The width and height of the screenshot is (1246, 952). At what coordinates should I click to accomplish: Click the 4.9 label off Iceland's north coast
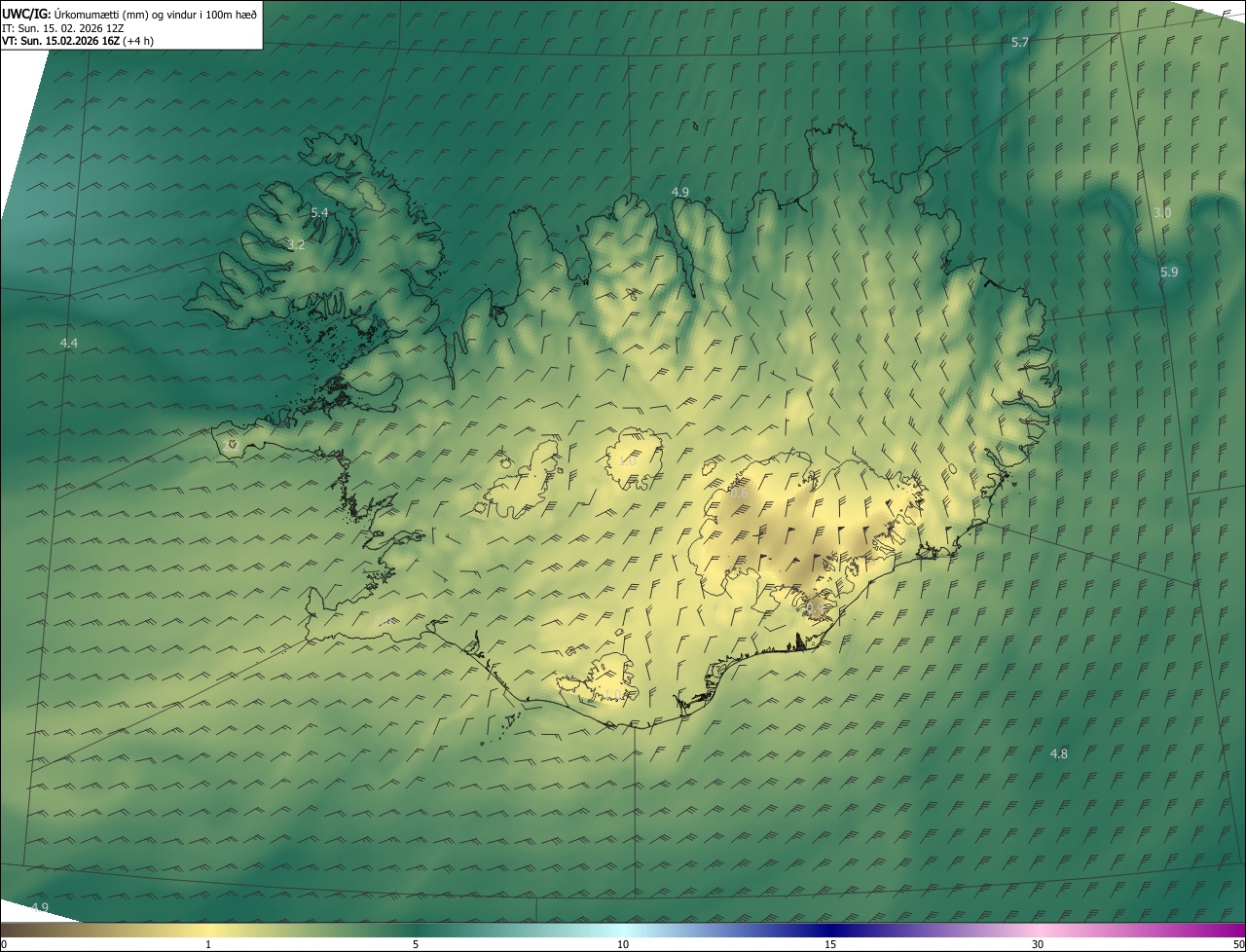pyautogui.click(x=680, y=192)
